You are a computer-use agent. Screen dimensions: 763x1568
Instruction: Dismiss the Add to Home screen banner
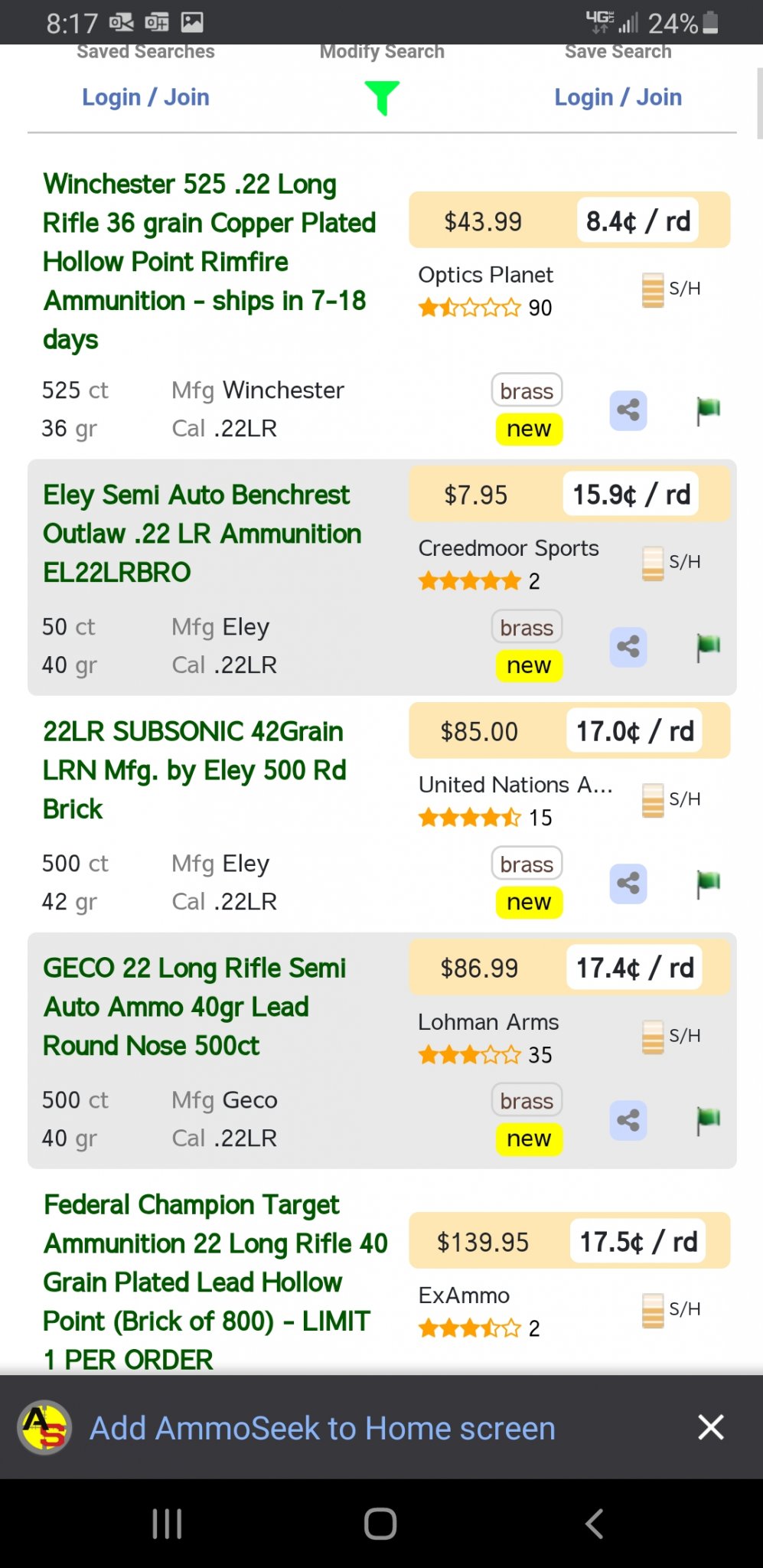pyautogui.click(x=711, y=1427)
